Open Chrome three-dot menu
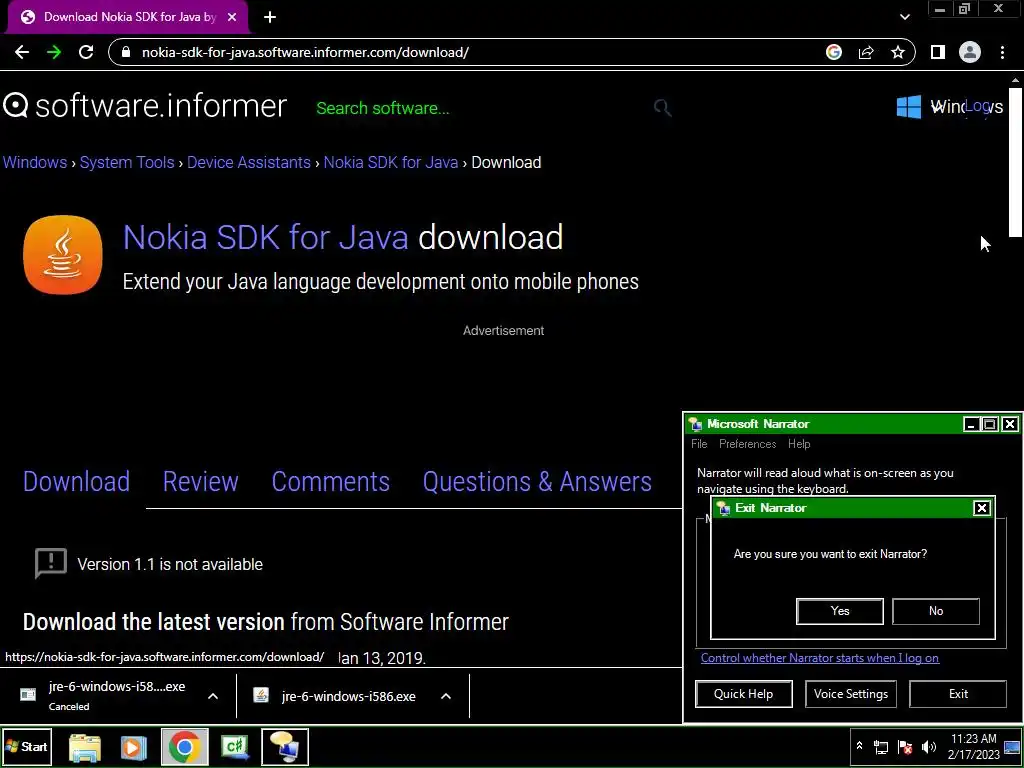 point(1002,53)
